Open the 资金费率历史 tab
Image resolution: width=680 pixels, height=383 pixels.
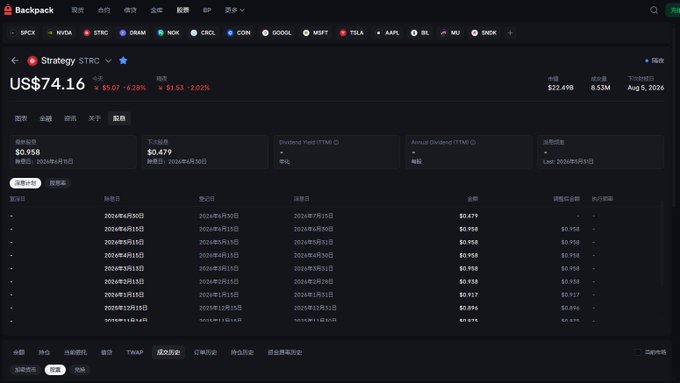pos(284,352)
